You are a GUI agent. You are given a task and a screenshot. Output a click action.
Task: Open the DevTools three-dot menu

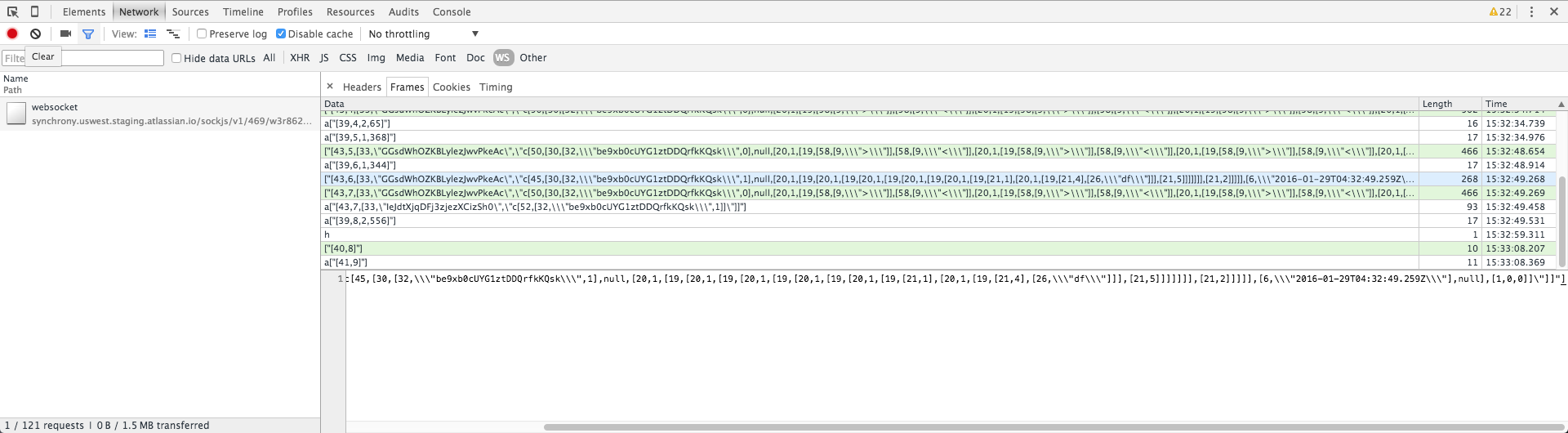1531,11
